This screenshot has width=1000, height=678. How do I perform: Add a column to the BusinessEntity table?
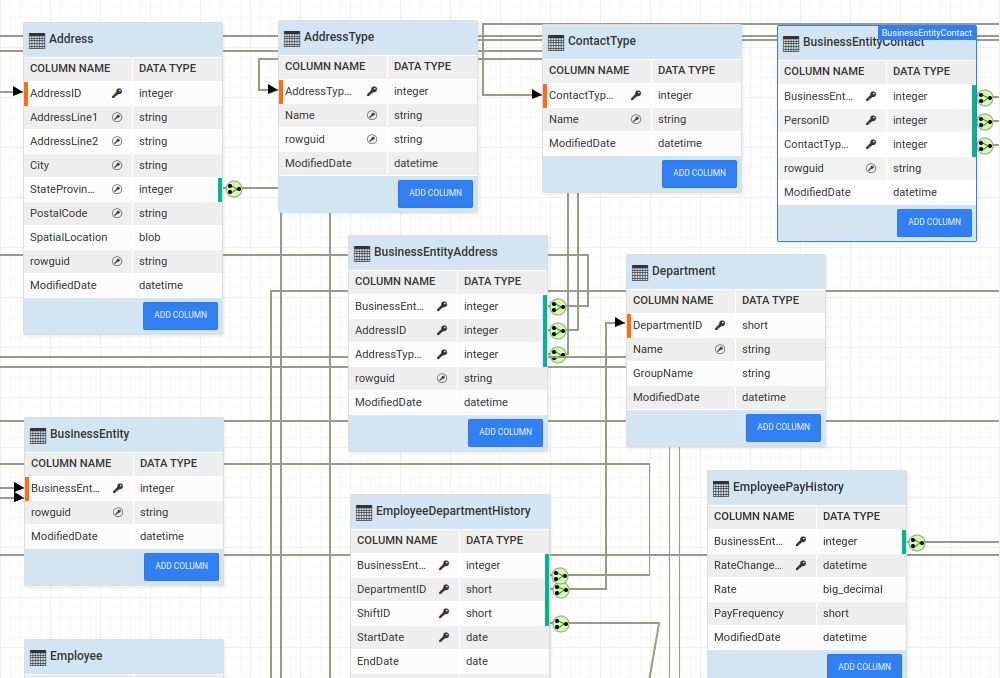tap(181, 566)
